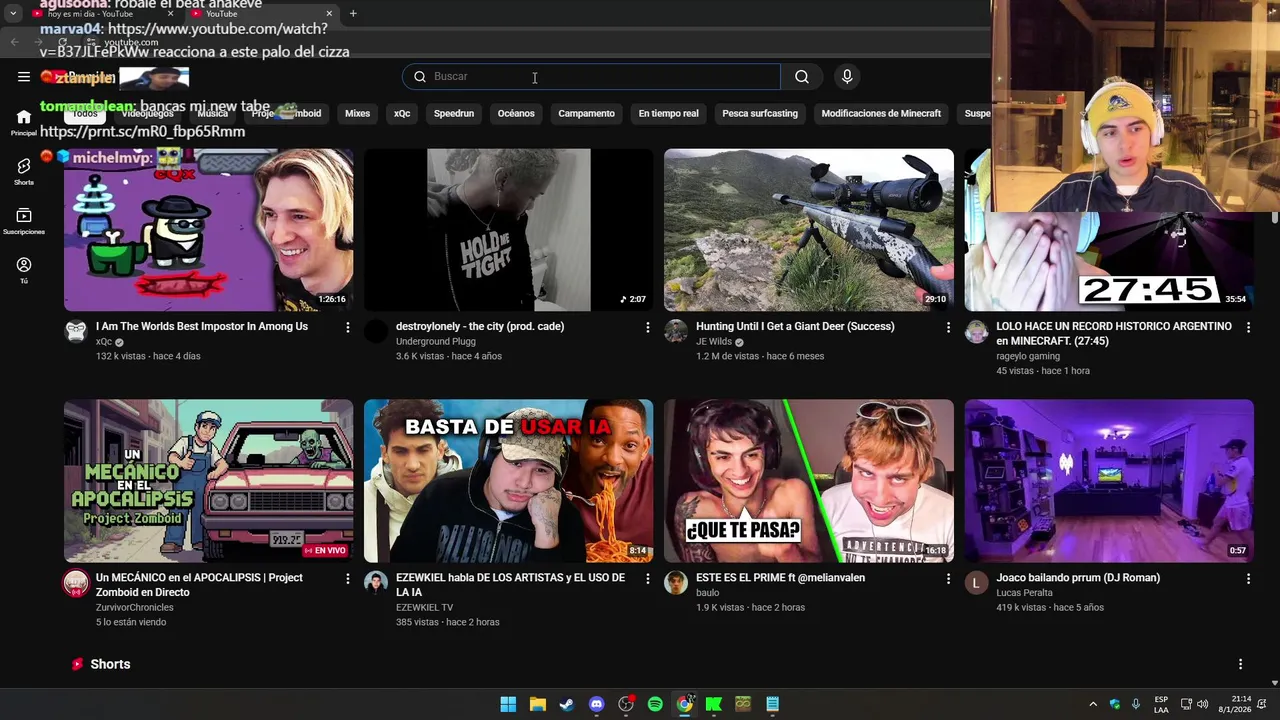Open volume control in system tray
The image size is (1280, 720).
pyautogui.click(x=1203, y=704)
